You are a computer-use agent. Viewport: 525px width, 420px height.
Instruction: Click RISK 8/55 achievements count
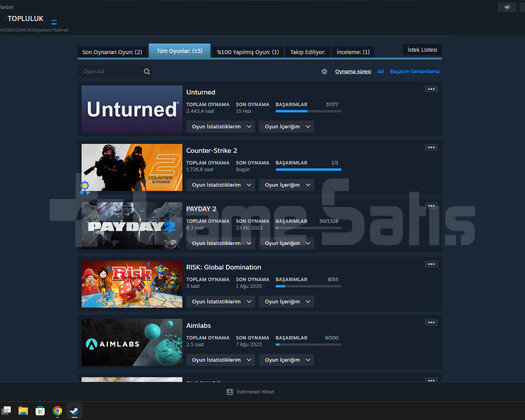pos(333,279)
